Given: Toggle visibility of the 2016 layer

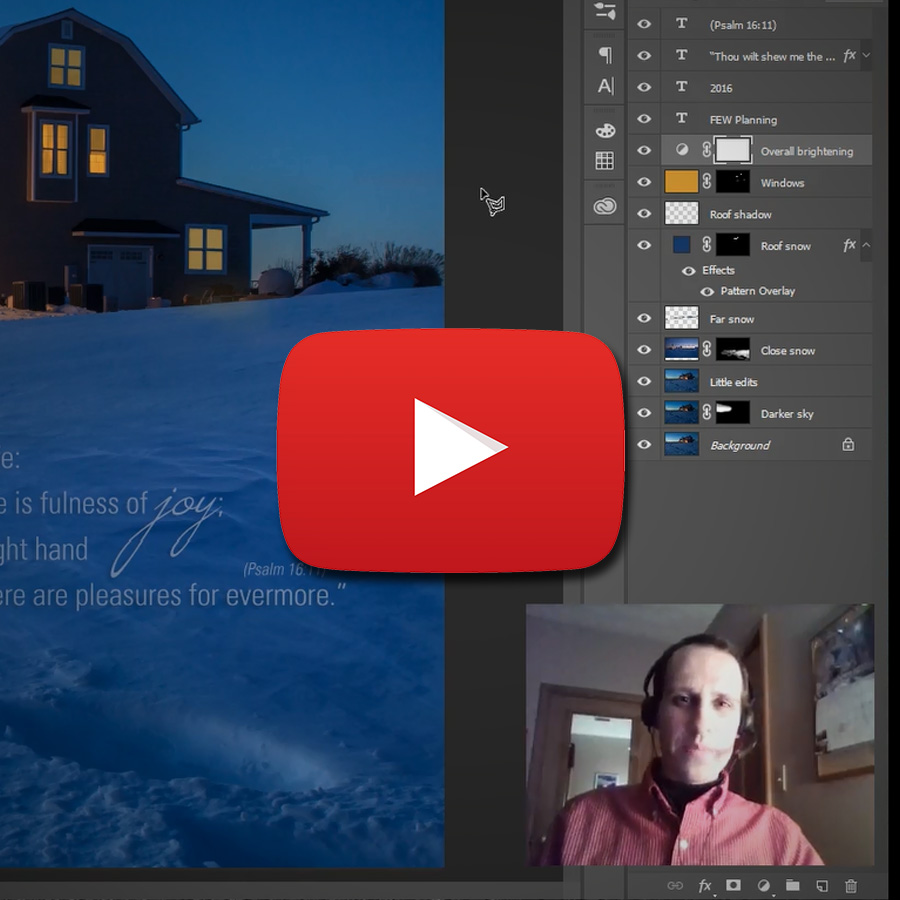Looking at the screenshot, I should pos(644,87).
